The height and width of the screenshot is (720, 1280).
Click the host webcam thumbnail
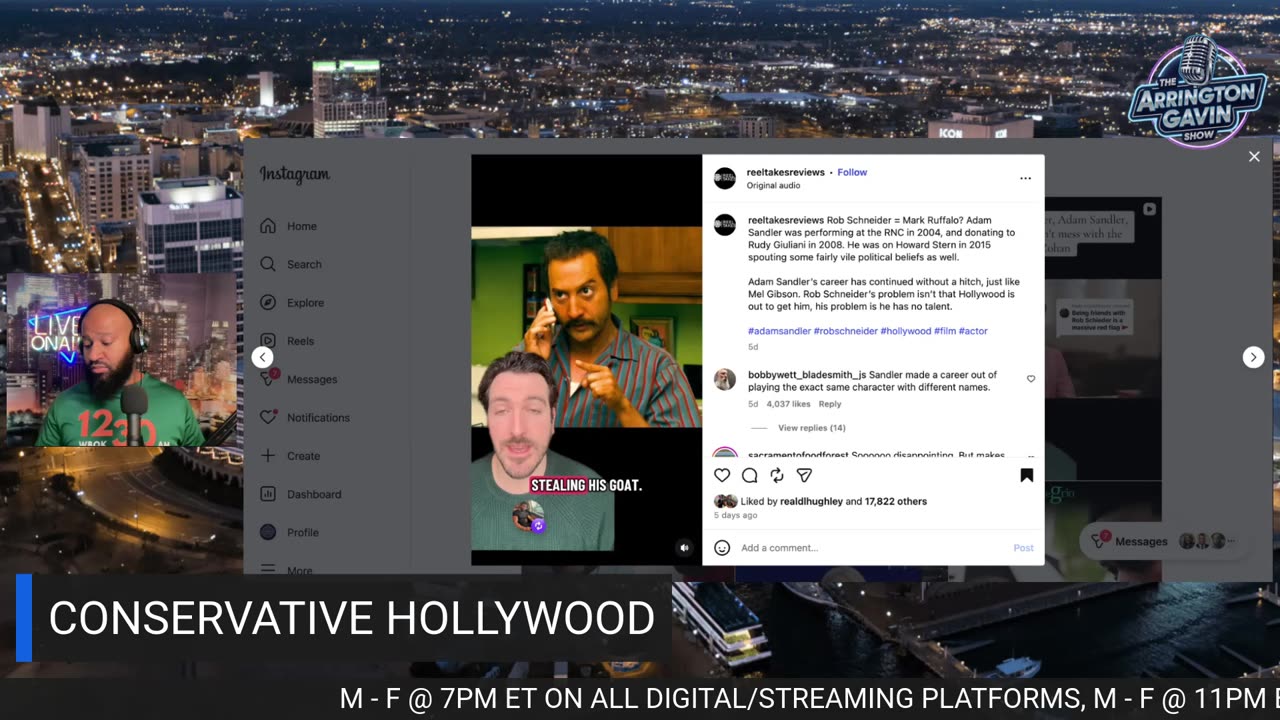click(122, 360)
